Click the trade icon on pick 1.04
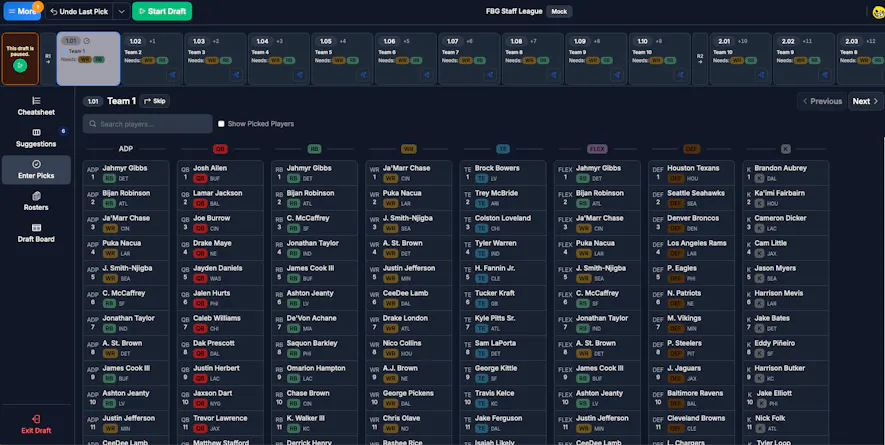Viewport: 885px width, 445px height. click(x=300, y=75)
